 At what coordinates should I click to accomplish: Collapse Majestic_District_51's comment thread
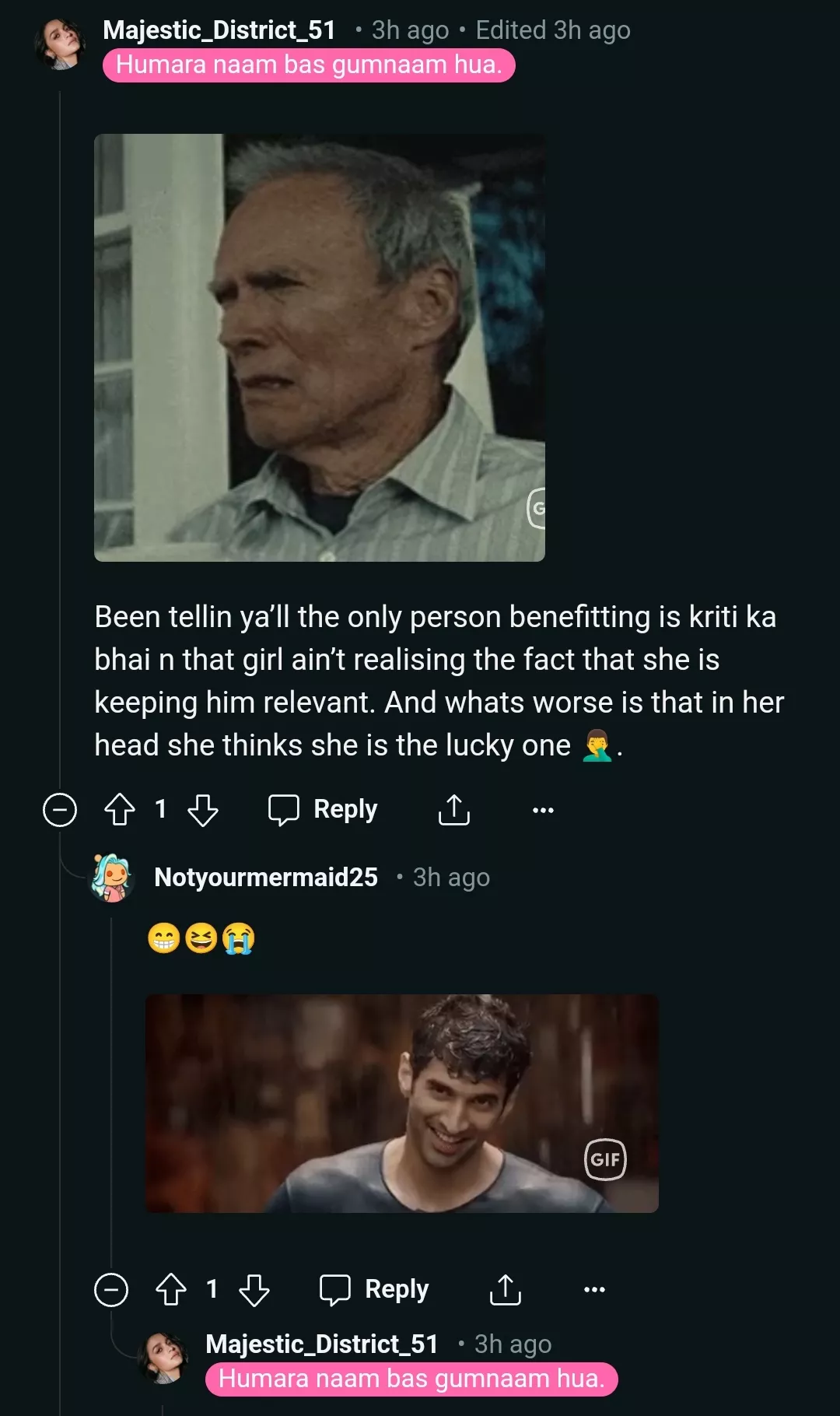click(x=59, y=809)
